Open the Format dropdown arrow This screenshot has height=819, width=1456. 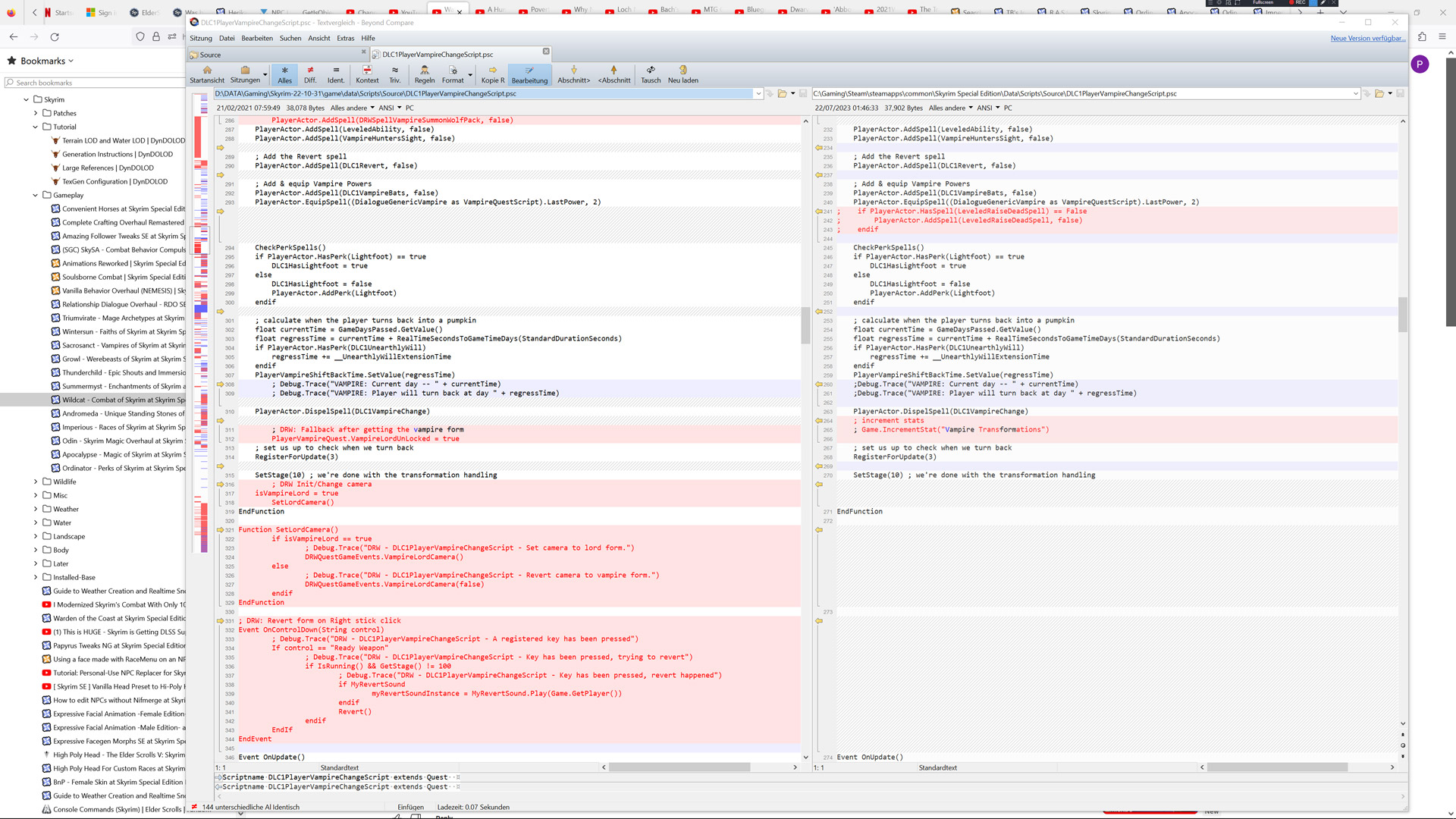coord(470,74)
